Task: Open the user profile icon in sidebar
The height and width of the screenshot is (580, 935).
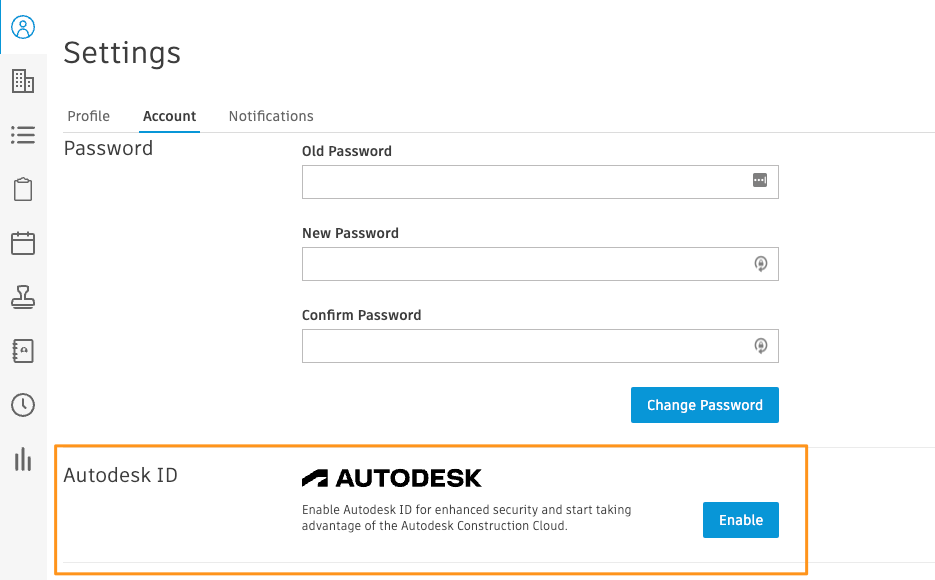Action: (x=23, y=28)
